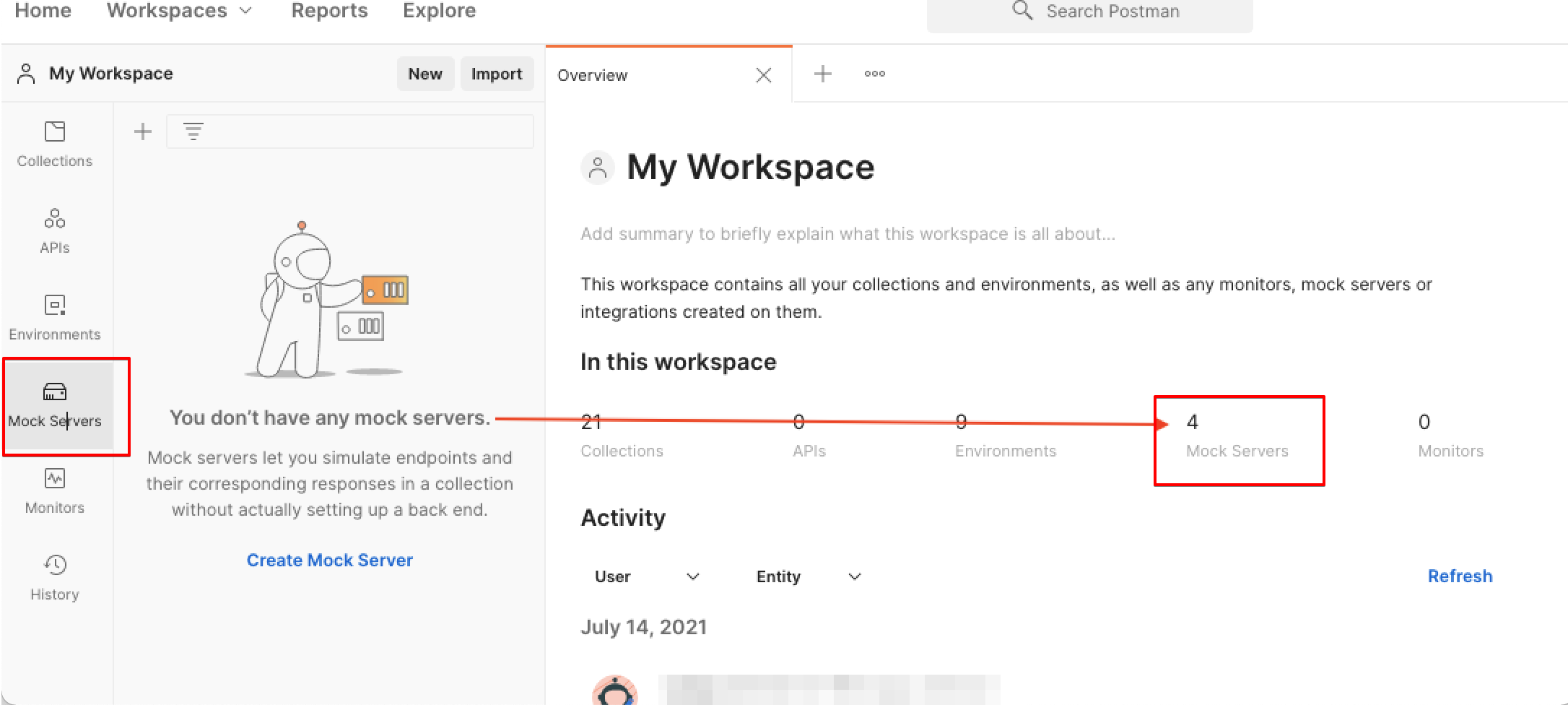
Task: Open more tab options with the ellipsis
Action: (x=875, y=74)
